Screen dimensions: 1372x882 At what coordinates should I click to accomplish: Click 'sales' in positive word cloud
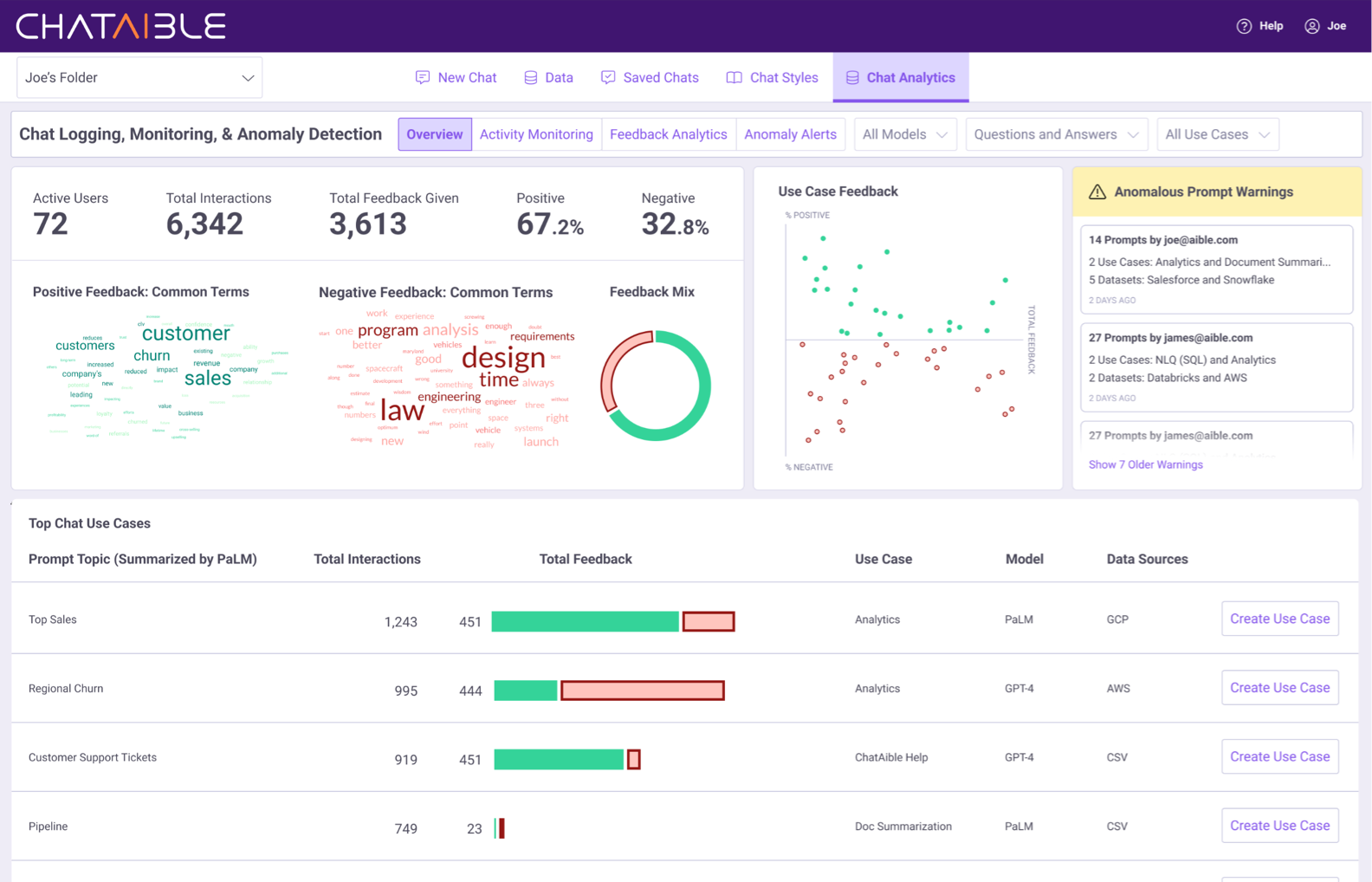[x=208, y=379]
